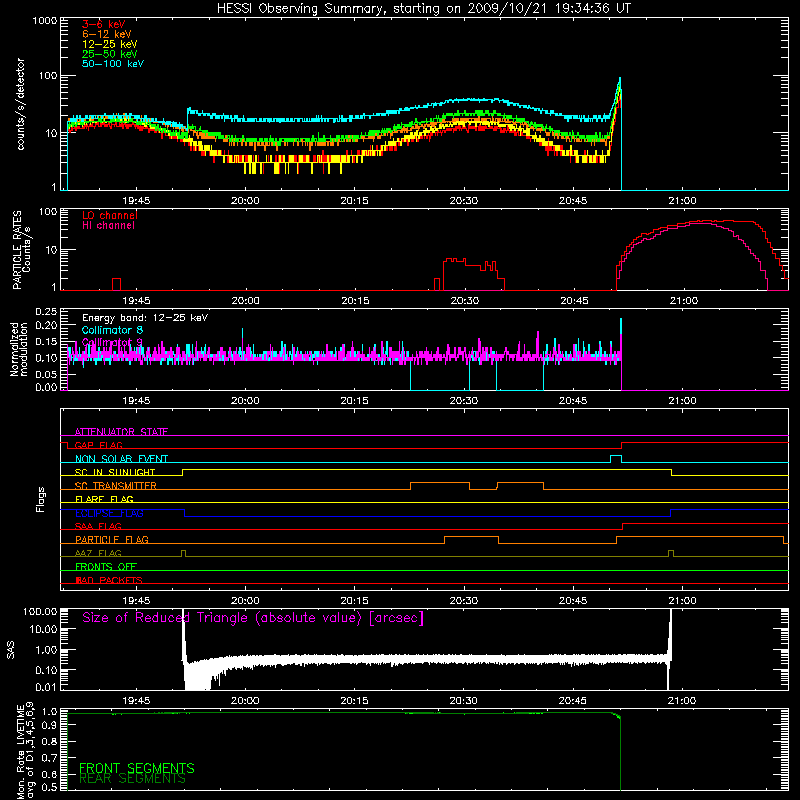Click the '0.25' value on modulation y-axis

tap(46, 312)
